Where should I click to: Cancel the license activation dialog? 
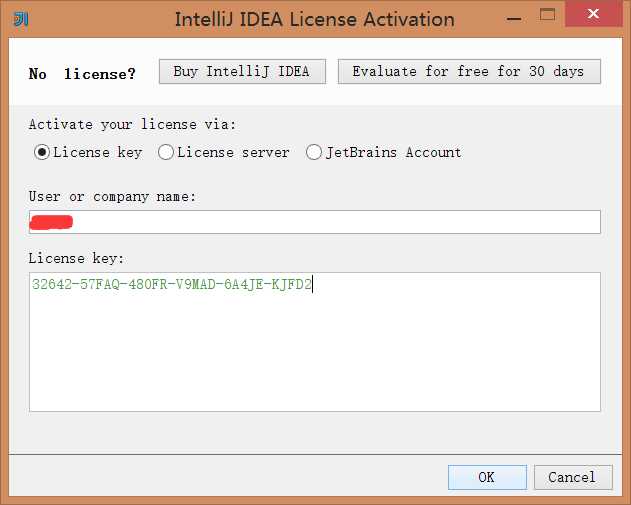pos(573,477)
